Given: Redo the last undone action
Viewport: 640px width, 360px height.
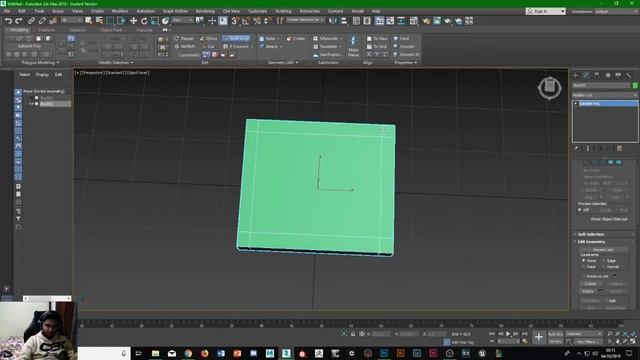Looking at the screenshot, I should click(19, 21).
